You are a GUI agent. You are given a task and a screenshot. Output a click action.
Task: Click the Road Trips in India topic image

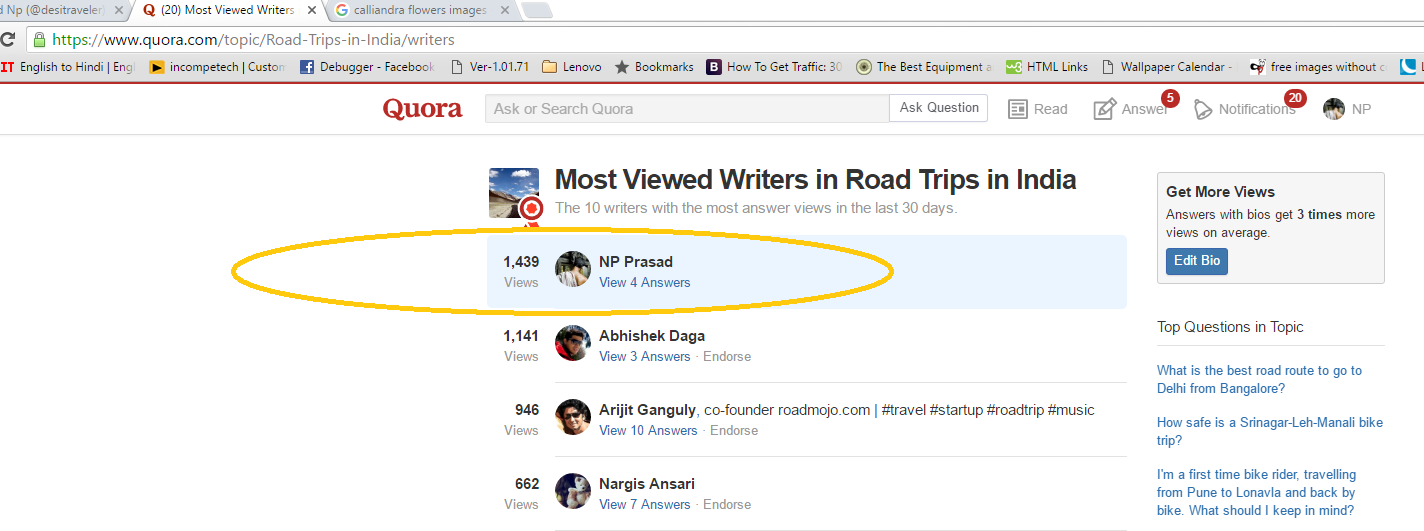[x=514, y=193]
